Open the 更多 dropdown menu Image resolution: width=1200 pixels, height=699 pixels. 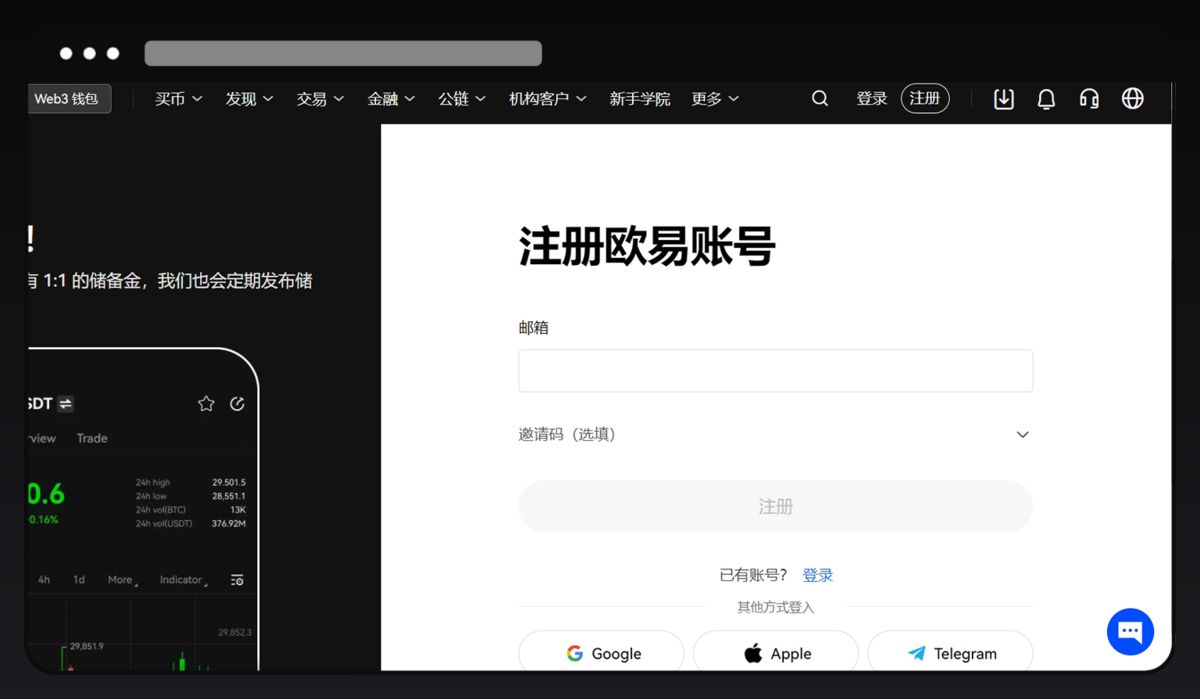pyautogui.click(x=715, y=99)
